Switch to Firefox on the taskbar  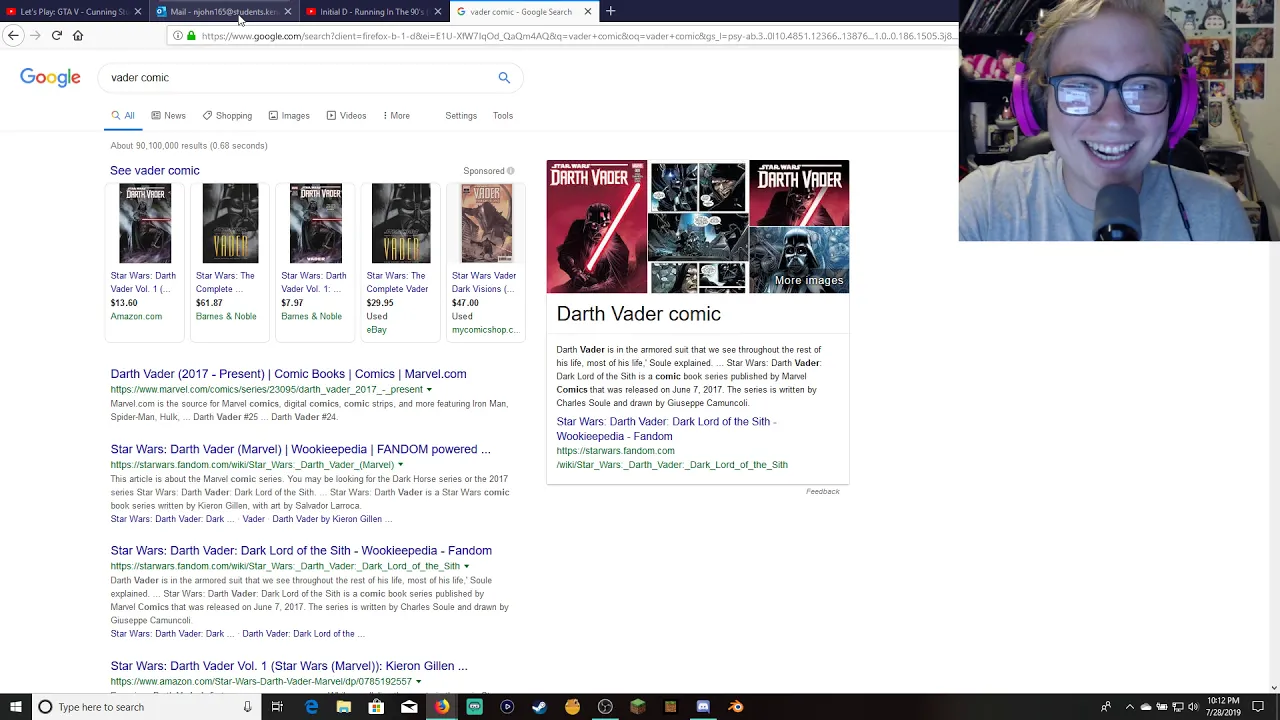pos(441,707)
